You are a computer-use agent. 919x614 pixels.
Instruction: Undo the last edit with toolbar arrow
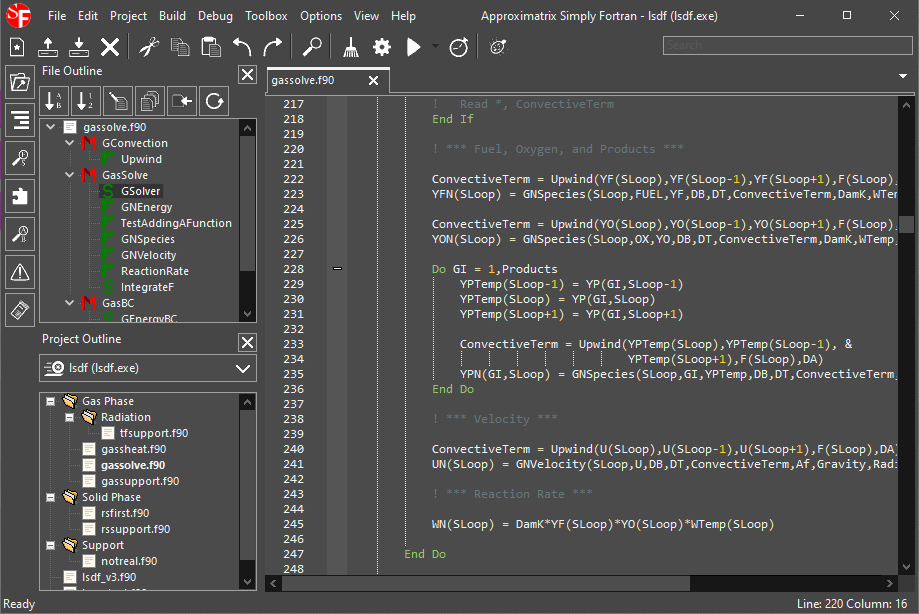[240, 46]
